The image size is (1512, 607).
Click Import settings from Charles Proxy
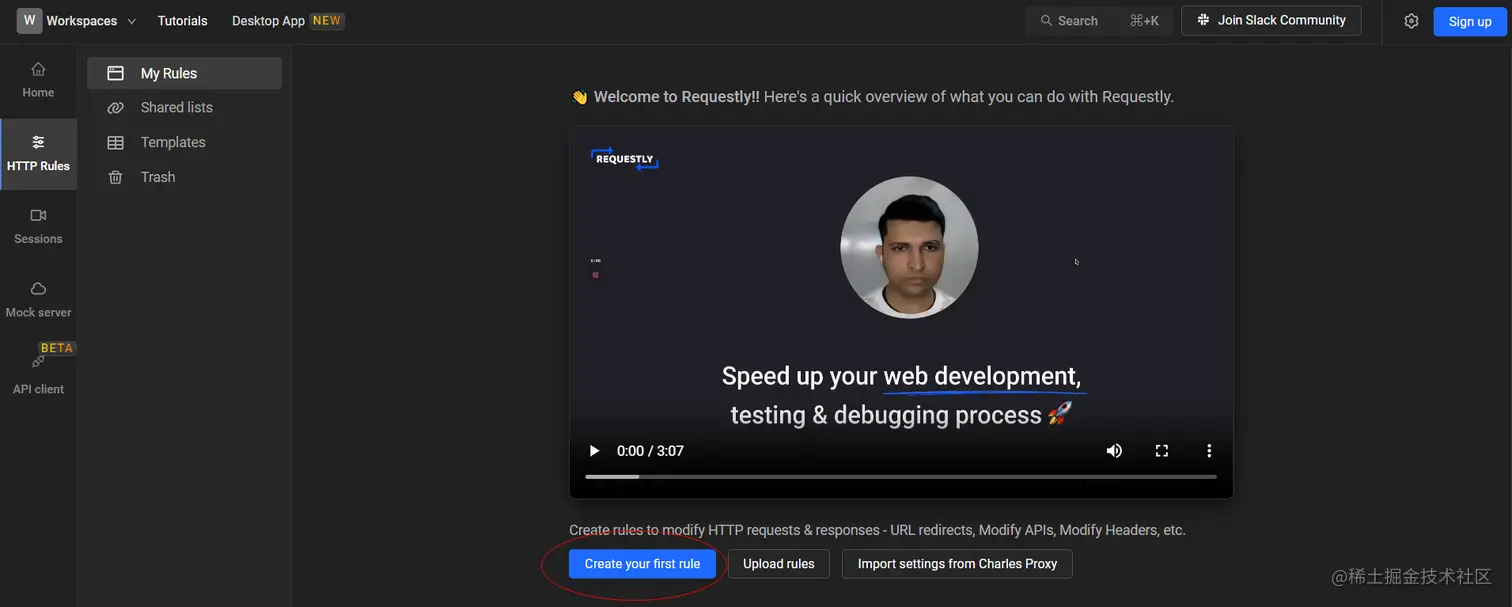[x=957, y=564]
